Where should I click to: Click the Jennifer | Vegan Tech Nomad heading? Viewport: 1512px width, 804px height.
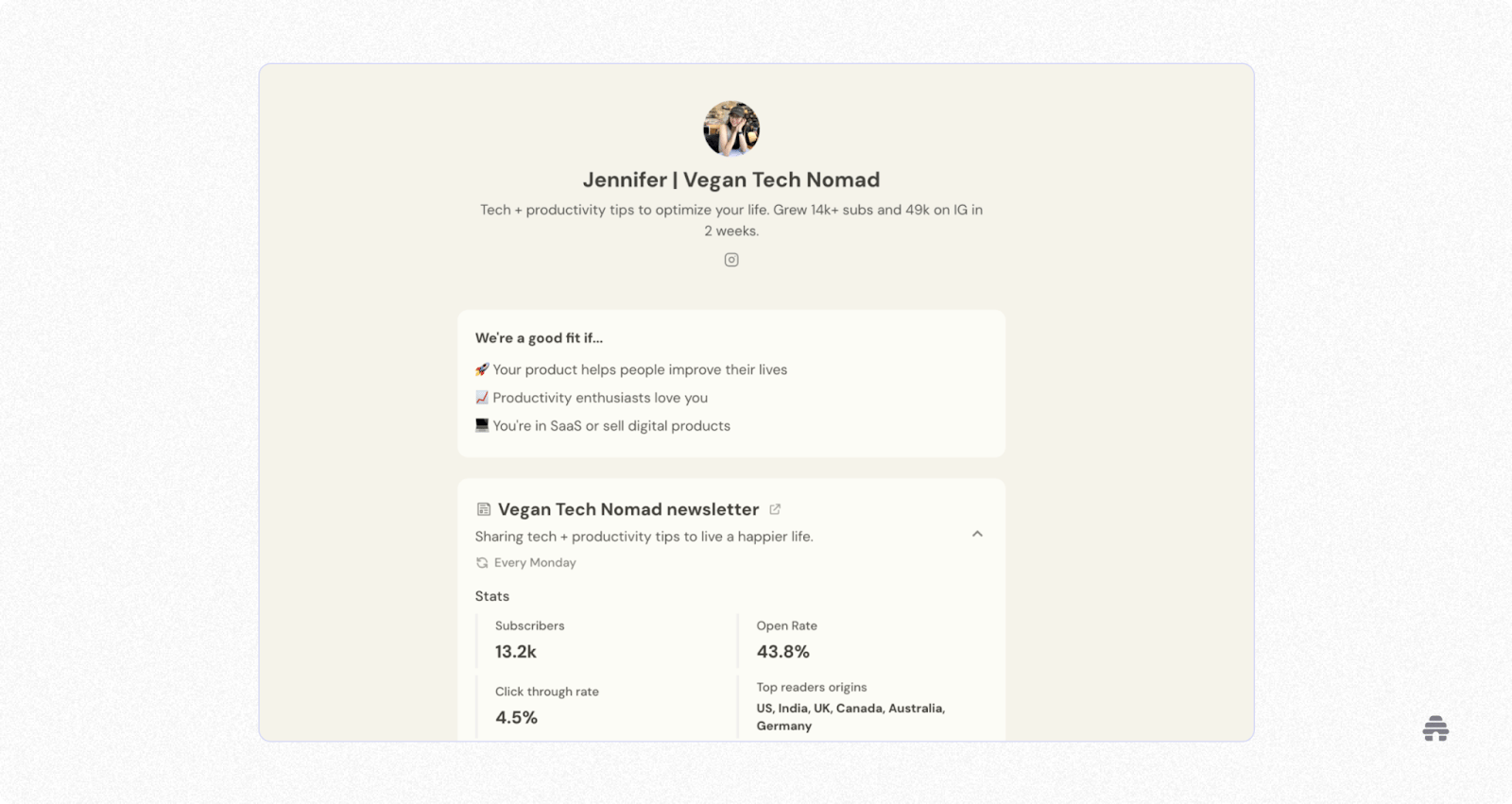[731, 180]
